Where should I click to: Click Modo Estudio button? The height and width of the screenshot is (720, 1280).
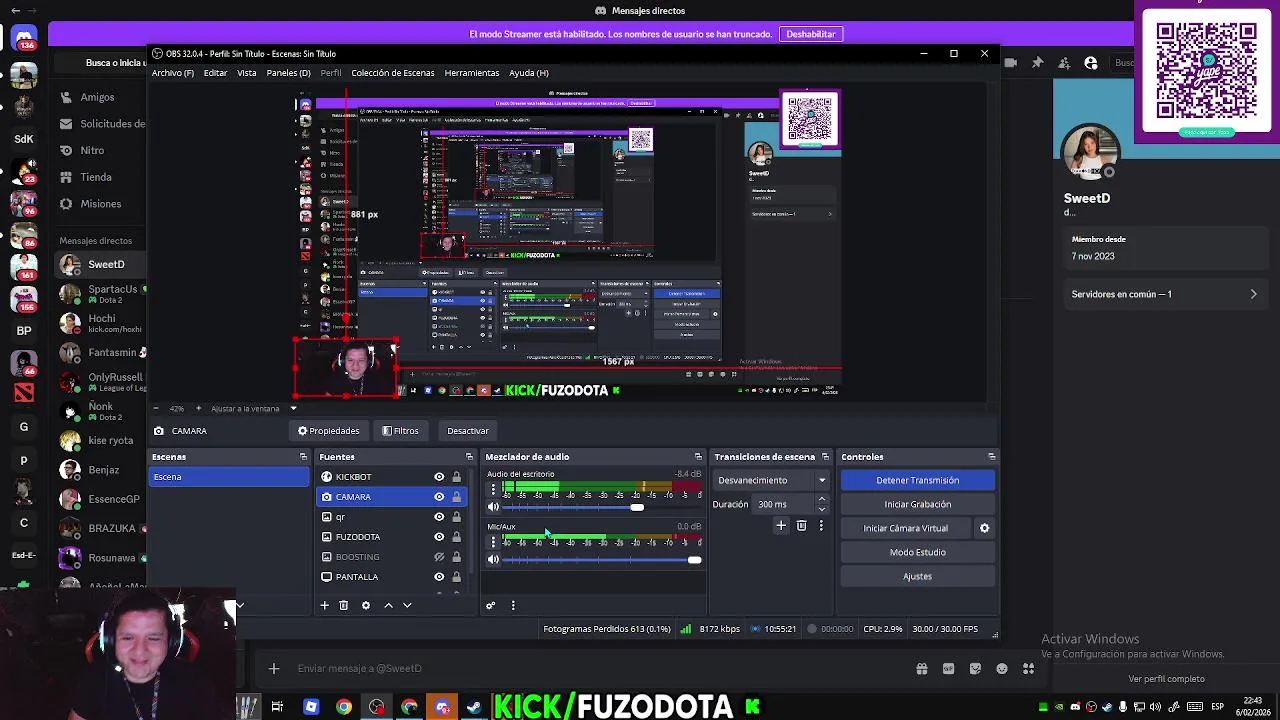[x=917, y=552]
